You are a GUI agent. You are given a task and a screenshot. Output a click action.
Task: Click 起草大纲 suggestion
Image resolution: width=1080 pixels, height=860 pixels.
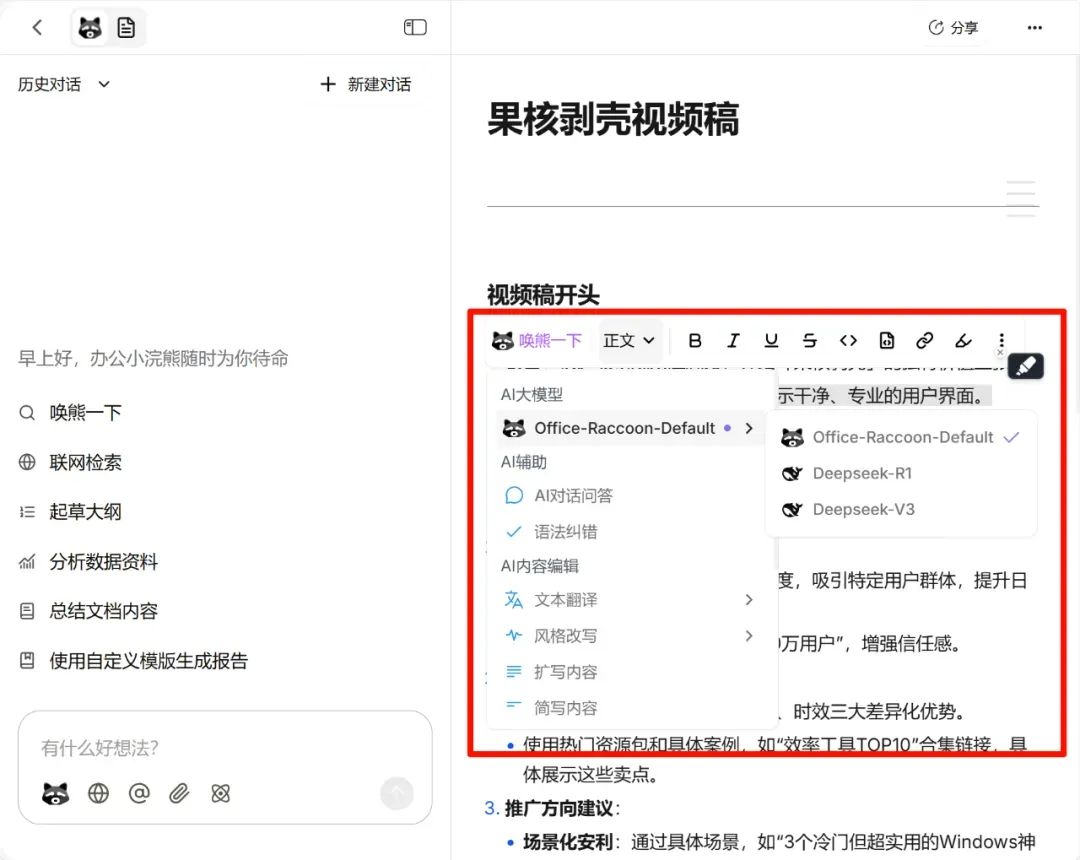click(70, 512)
